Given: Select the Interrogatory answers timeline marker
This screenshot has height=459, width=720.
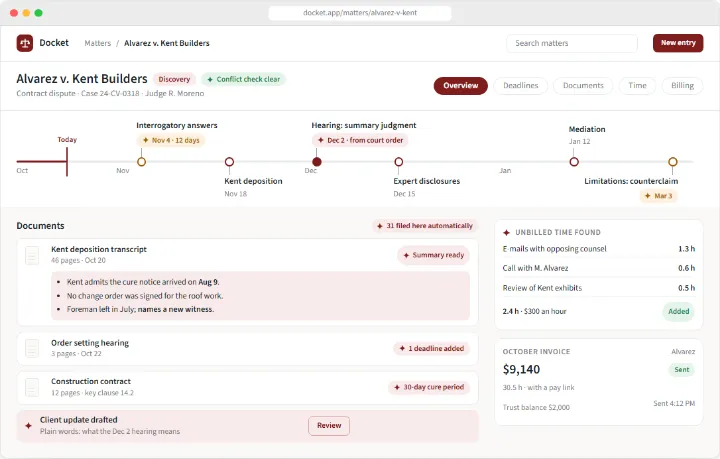Looking at the screenshot, I should (x=141, y=162).
